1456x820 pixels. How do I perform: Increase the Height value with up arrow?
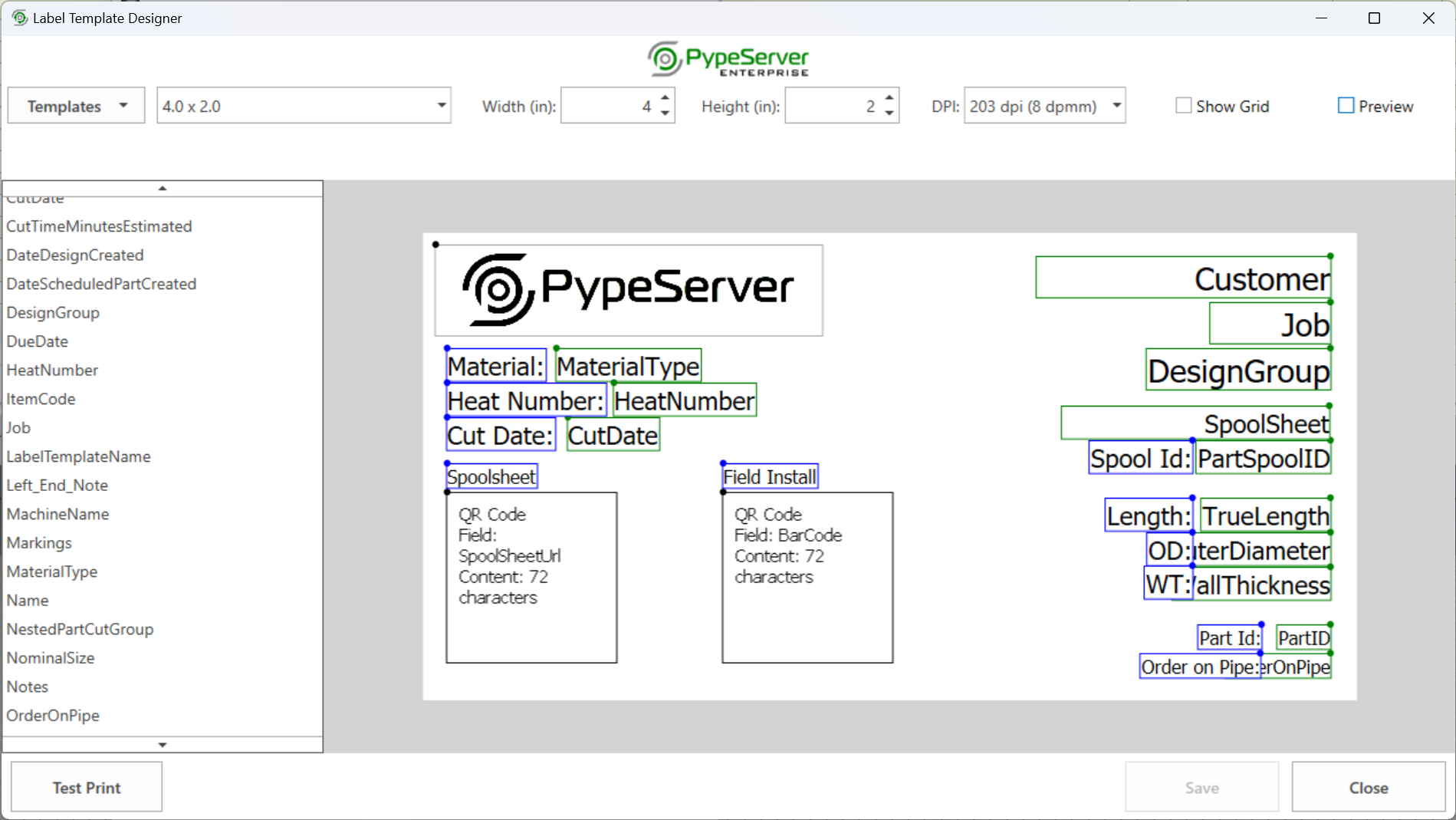point(889,98)
